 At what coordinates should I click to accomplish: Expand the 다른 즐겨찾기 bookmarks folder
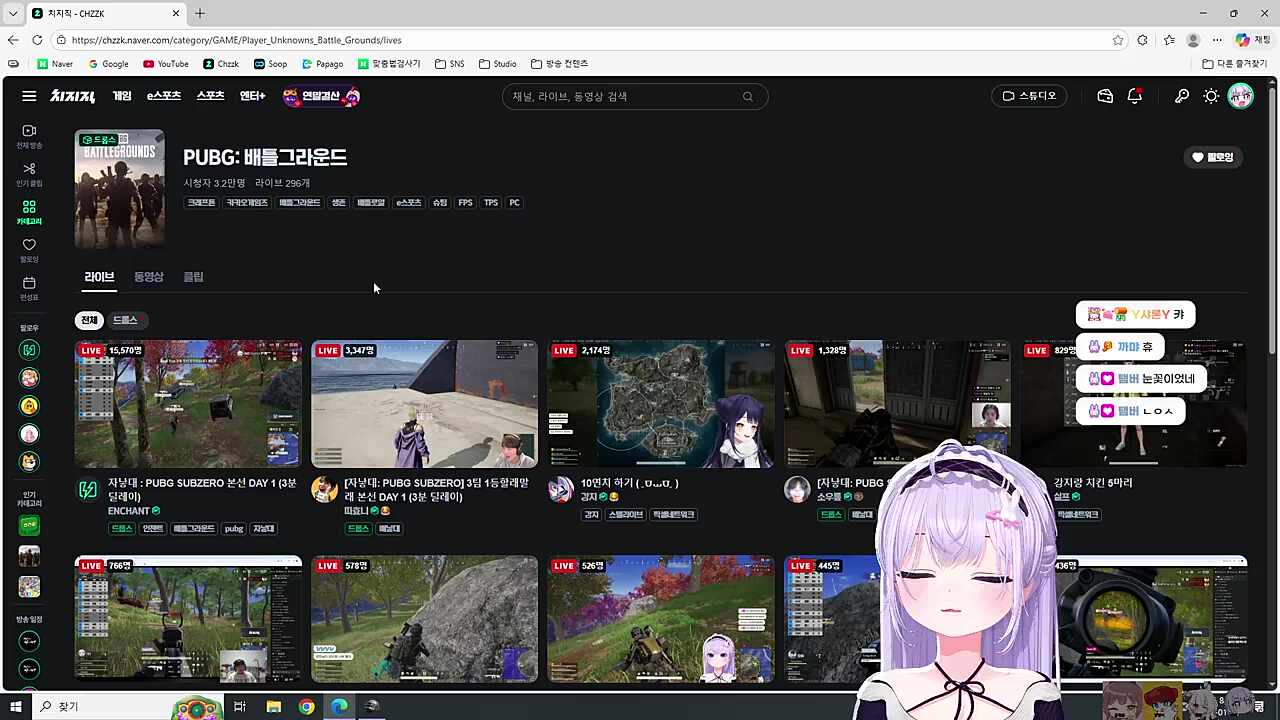tap(1235, 64)
